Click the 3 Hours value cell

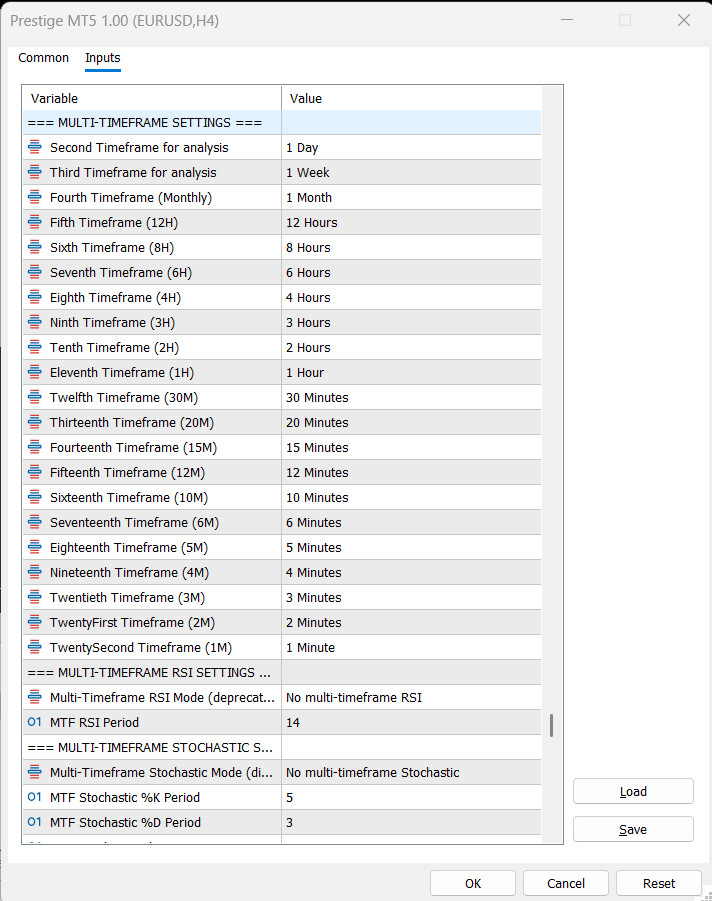click(411, 322)
